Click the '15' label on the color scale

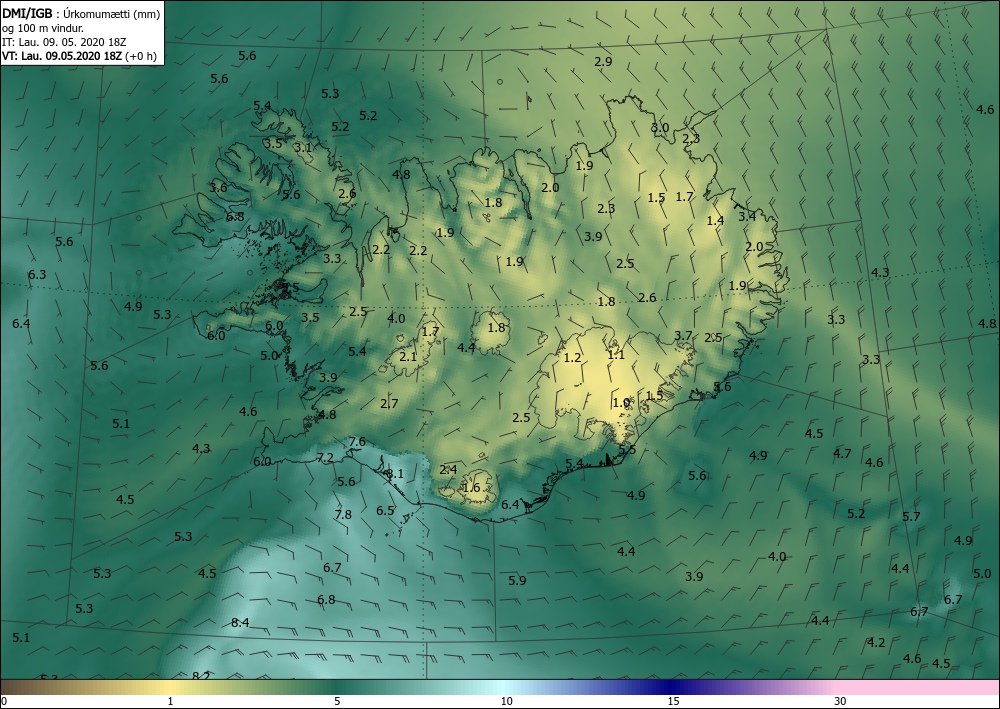(673, 701)
